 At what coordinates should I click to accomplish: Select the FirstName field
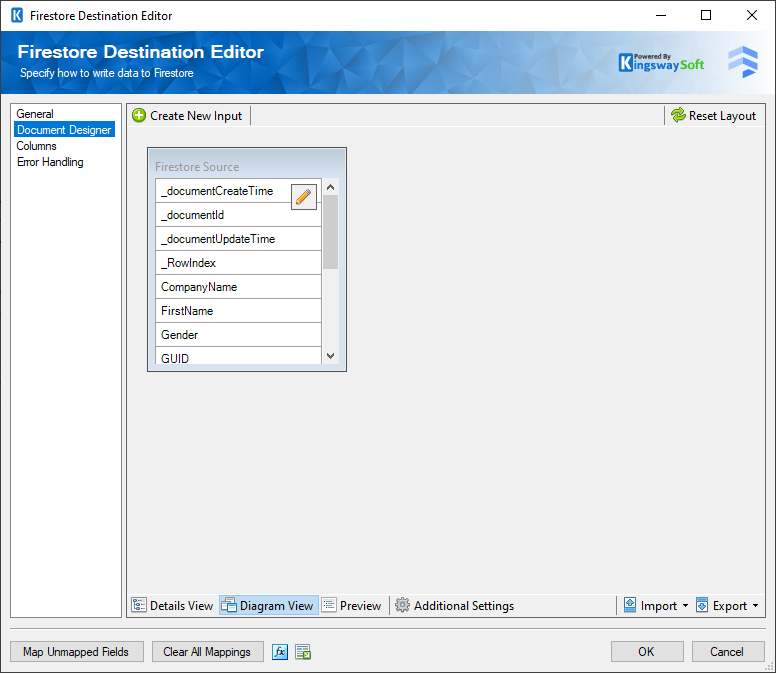click(x=238, y=311)
